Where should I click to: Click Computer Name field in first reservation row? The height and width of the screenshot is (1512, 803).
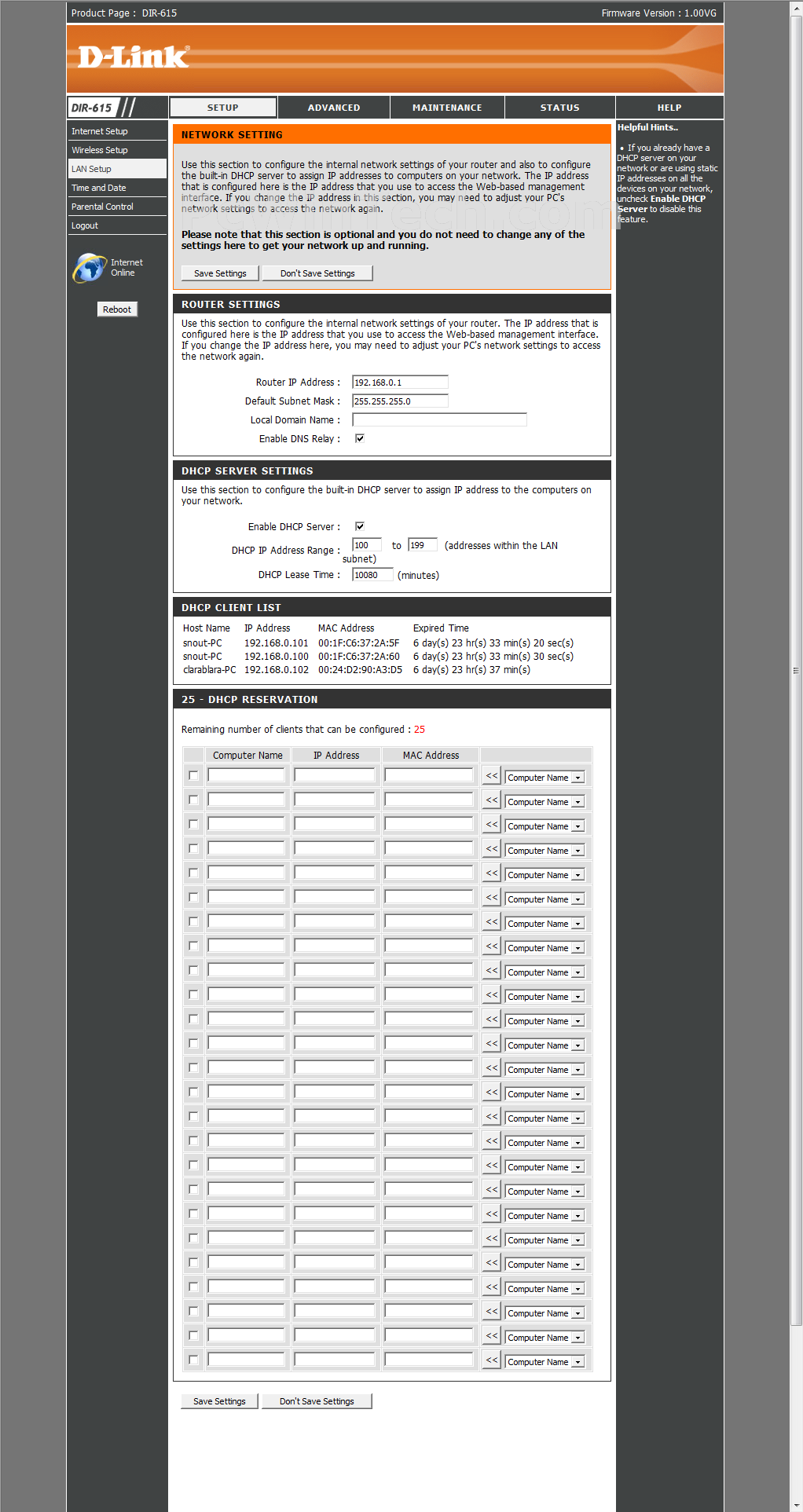pyautogui.click(x=246, y=775)
